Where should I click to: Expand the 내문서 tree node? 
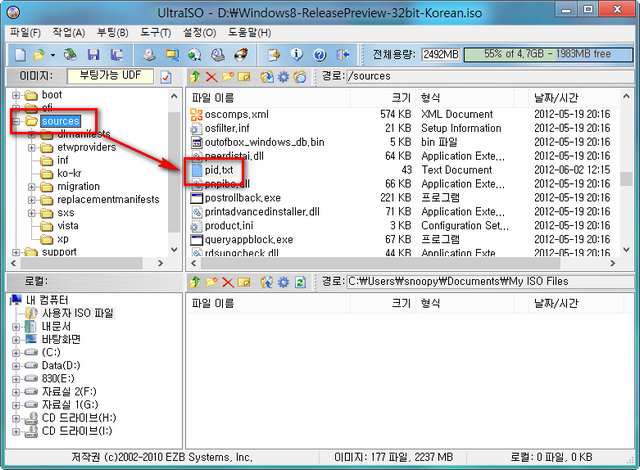[16, 327]
